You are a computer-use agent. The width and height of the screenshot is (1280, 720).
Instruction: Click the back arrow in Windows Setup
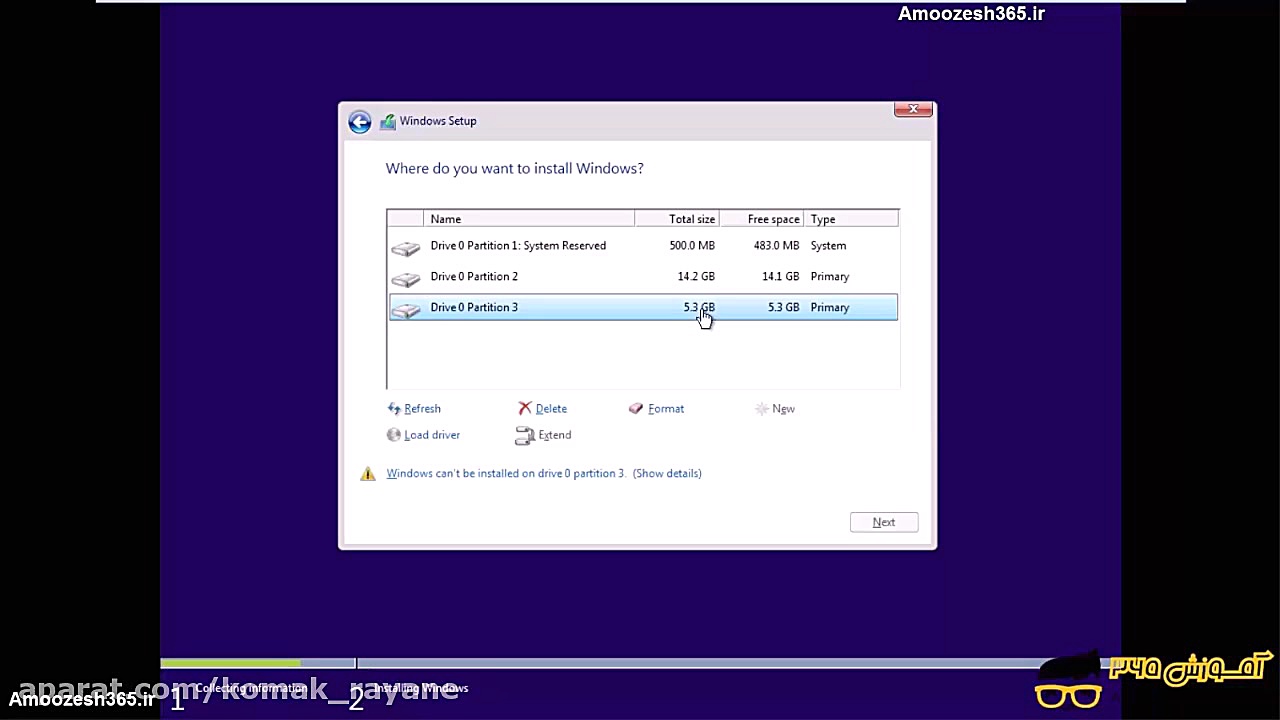(x=359, y=122)
